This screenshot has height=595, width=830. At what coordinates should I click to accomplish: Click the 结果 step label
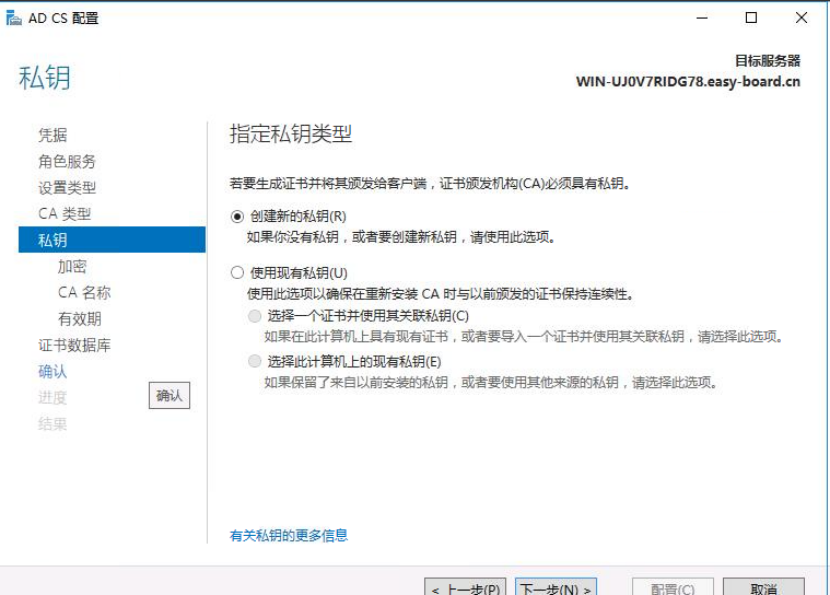(x=52, y=424)
